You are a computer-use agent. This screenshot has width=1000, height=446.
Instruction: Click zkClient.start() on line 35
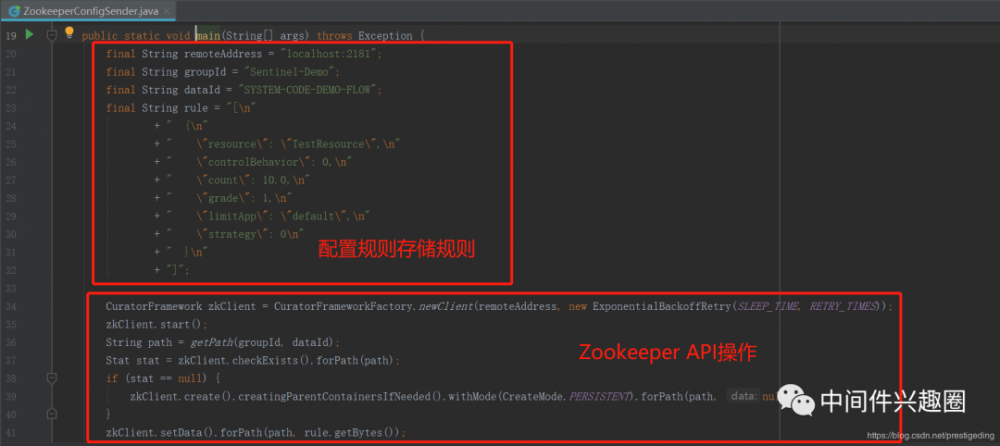click(x=153, y=324)
